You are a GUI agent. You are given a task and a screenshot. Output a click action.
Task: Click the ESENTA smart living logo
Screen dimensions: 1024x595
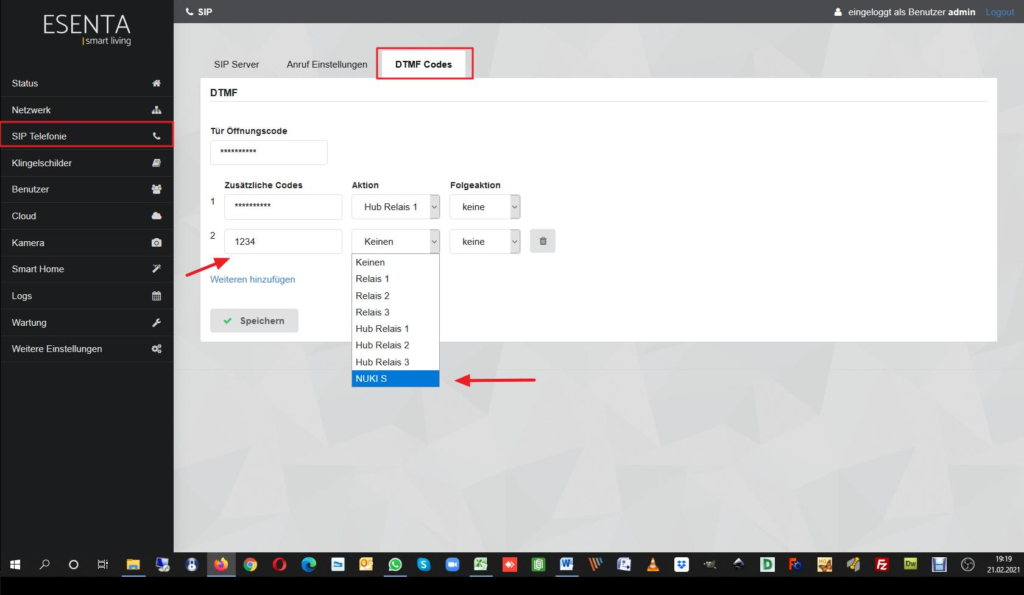pyautogui.click(x=87, y=30)
